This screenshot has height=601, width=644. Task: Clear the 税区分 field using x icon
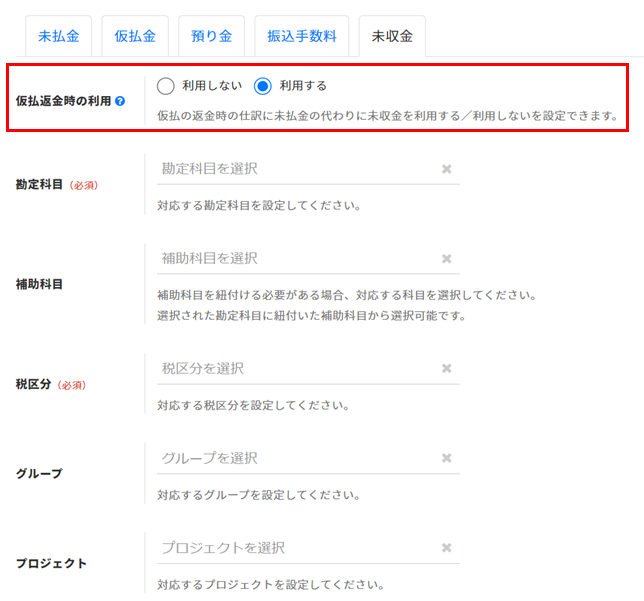point(447,369)
